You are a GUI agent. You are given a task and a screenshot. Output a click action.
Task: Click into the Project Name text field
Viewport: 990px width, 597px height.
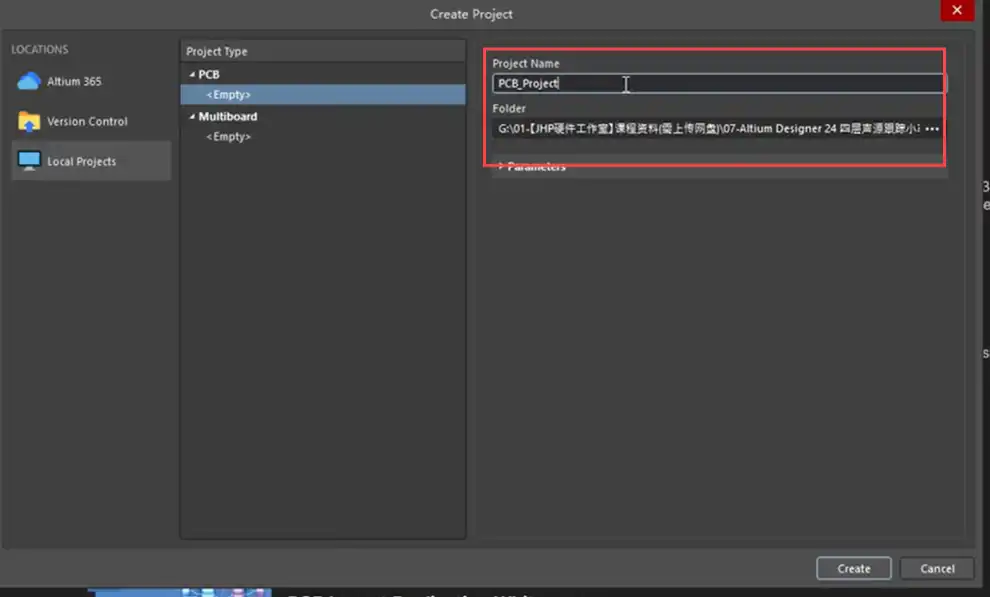(x=718, y=84)
